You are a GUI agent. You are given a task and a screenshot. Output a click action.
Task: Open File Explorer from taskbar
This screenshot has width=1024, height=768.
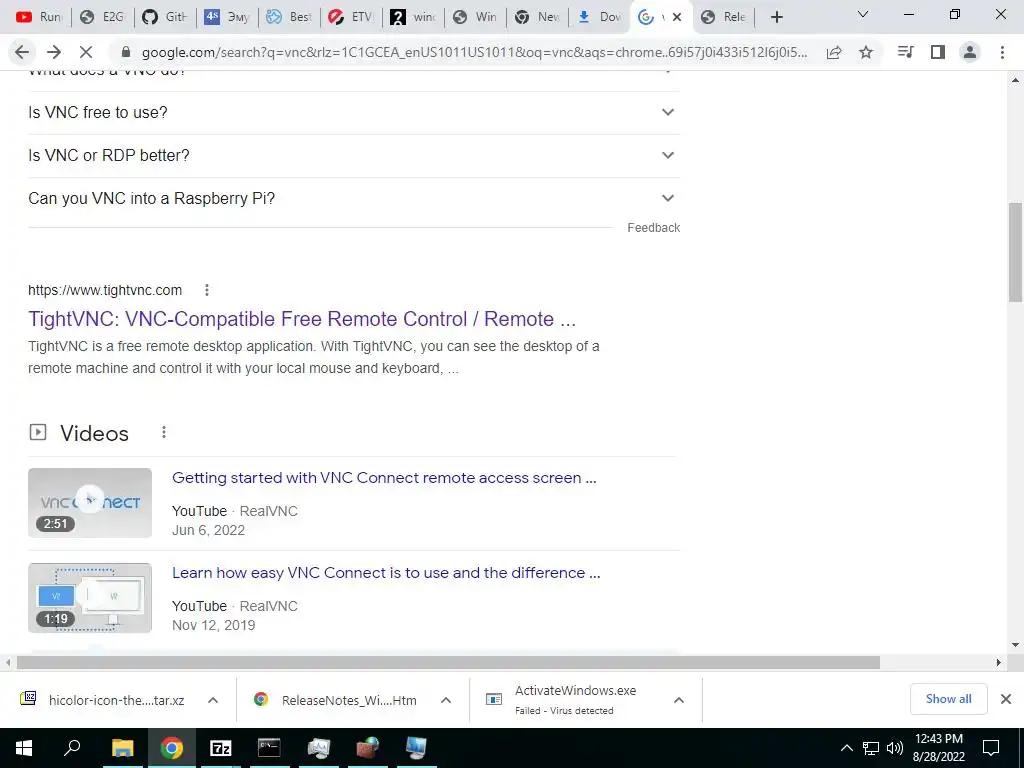[122, 748]
